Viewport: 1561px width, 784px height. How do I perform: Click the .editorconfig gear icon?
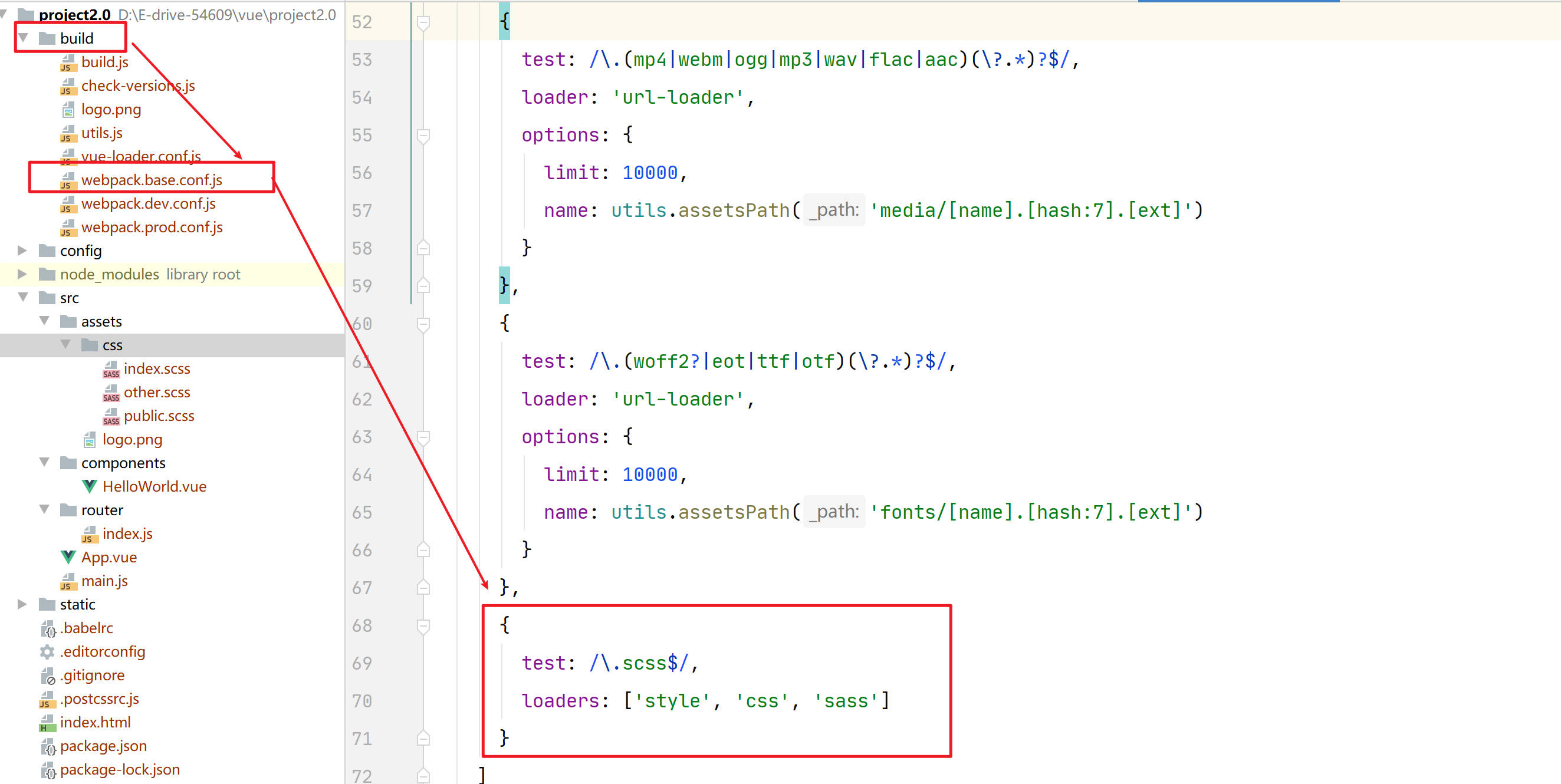(47, 652)
